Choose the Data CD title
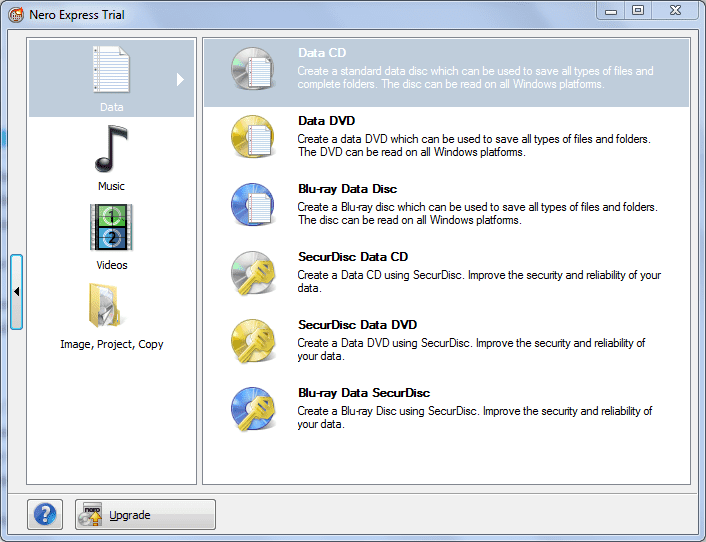Viewport: 706px width, 542px height. [322, 53]
